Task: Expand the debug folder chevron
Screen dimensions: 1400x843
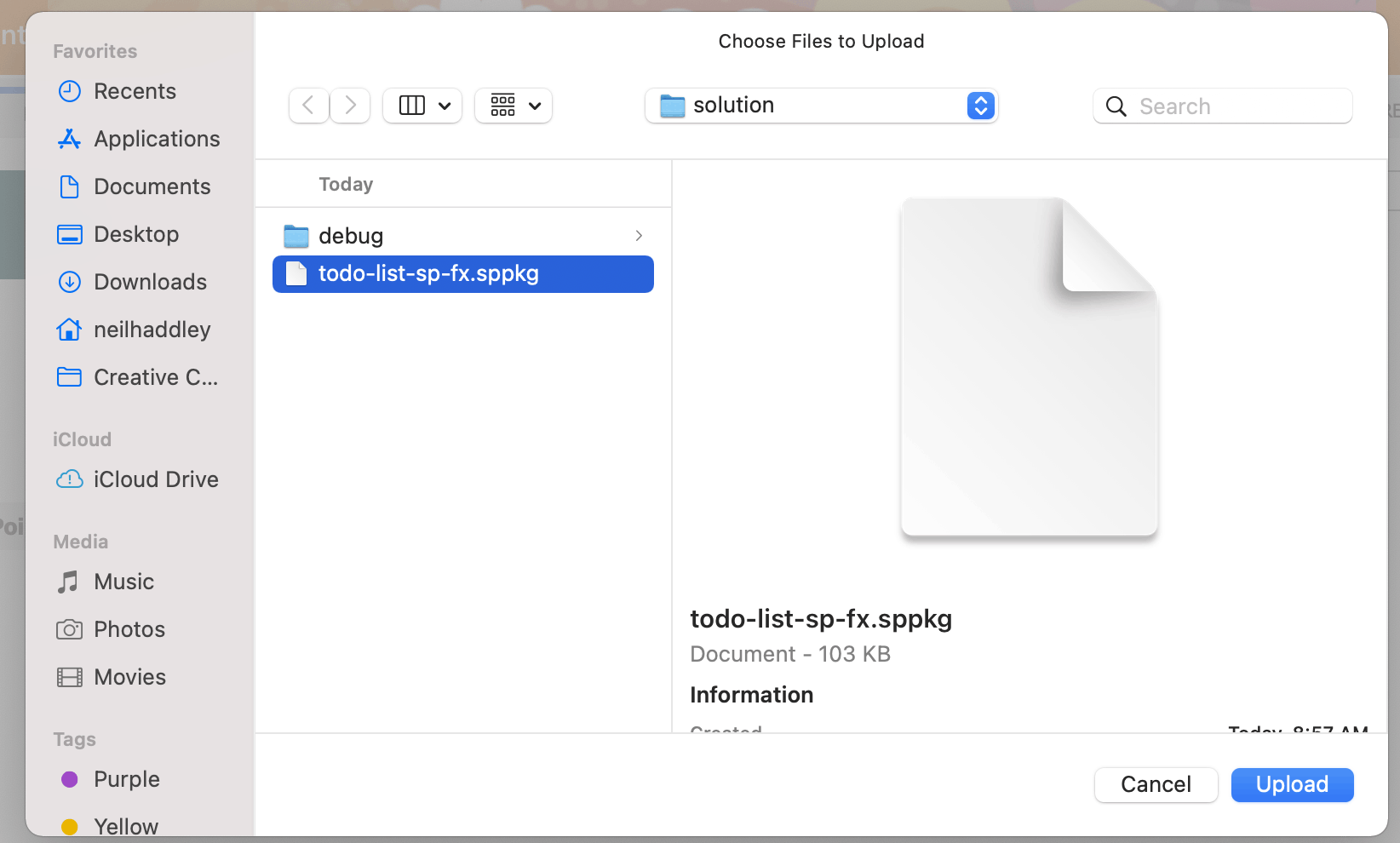Action: point(639,236)
